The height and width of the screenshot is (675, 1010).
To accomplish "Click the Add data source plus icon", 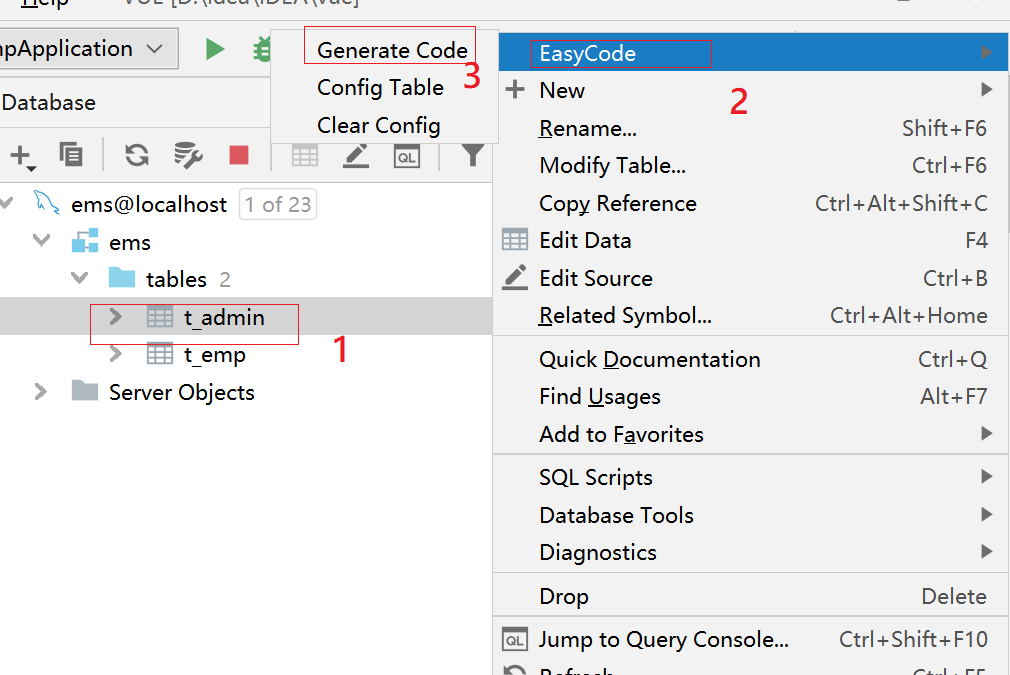I will [21, 155].
